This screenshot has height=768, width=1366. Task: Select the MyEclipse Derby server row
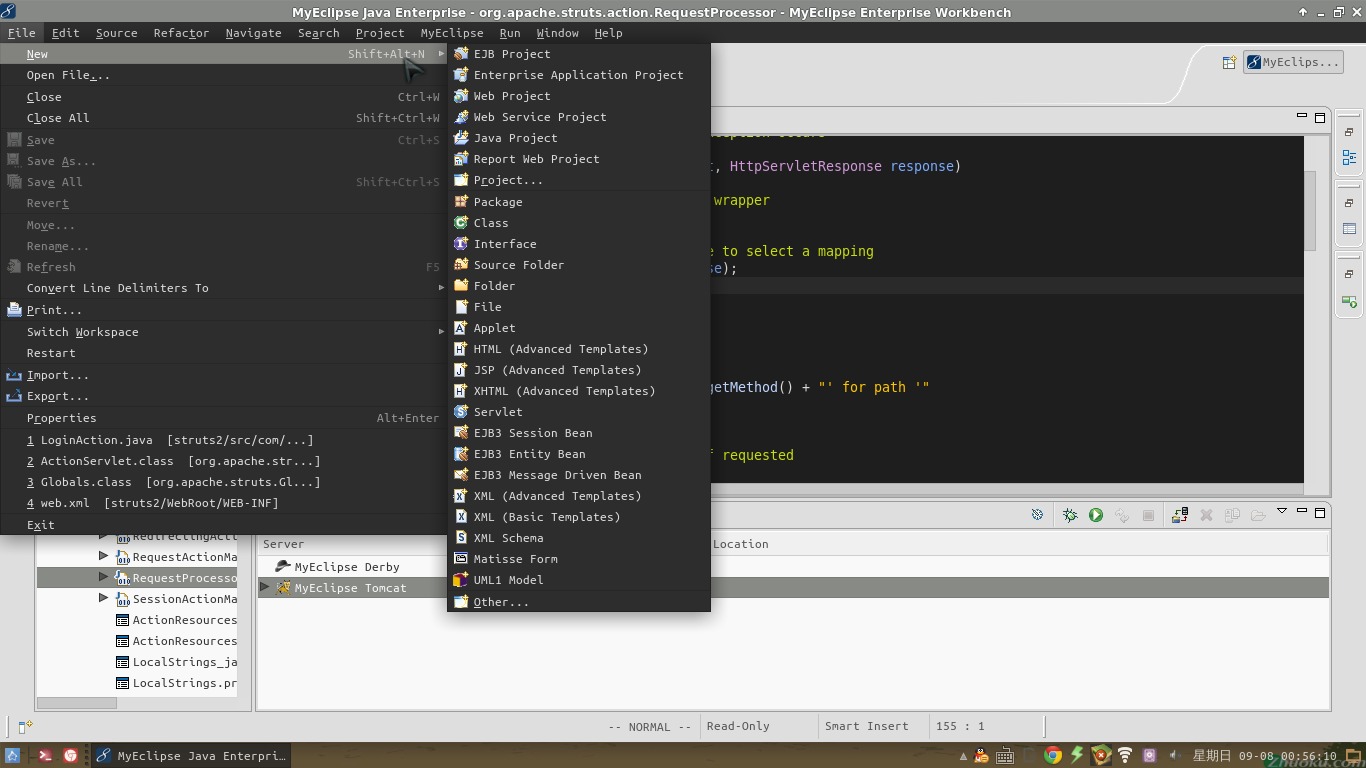pyautogui.click(x=794, y=567)
